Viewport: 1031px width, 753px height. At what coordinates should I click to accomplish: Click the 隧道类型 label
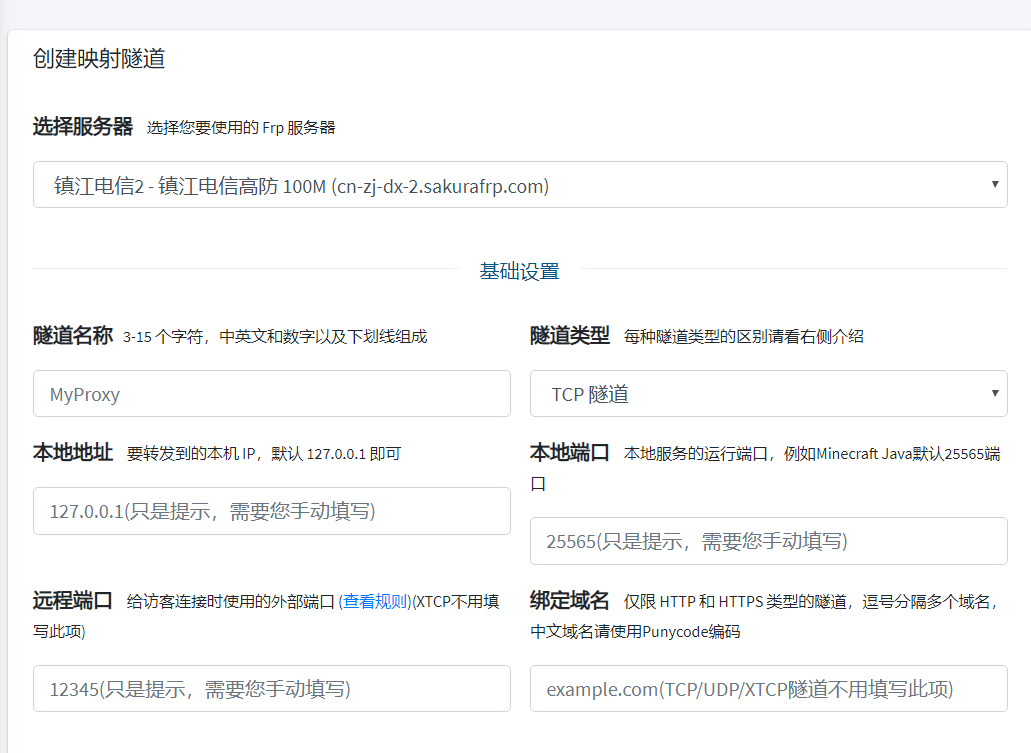point(570,335)
